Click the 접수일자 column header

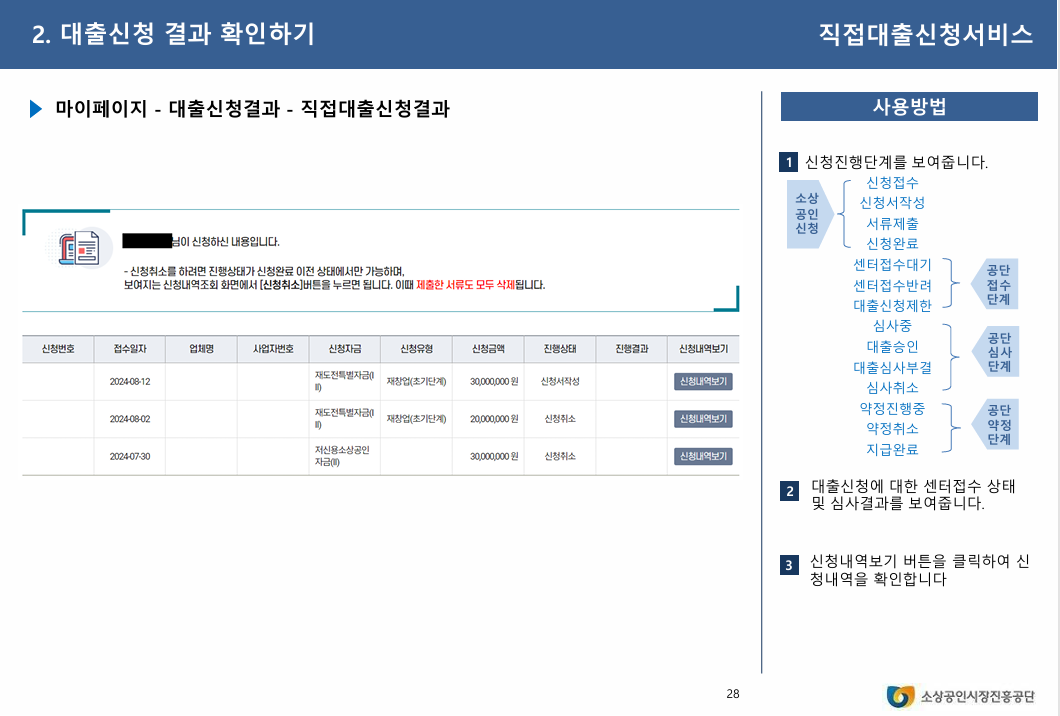coord(129,347)
